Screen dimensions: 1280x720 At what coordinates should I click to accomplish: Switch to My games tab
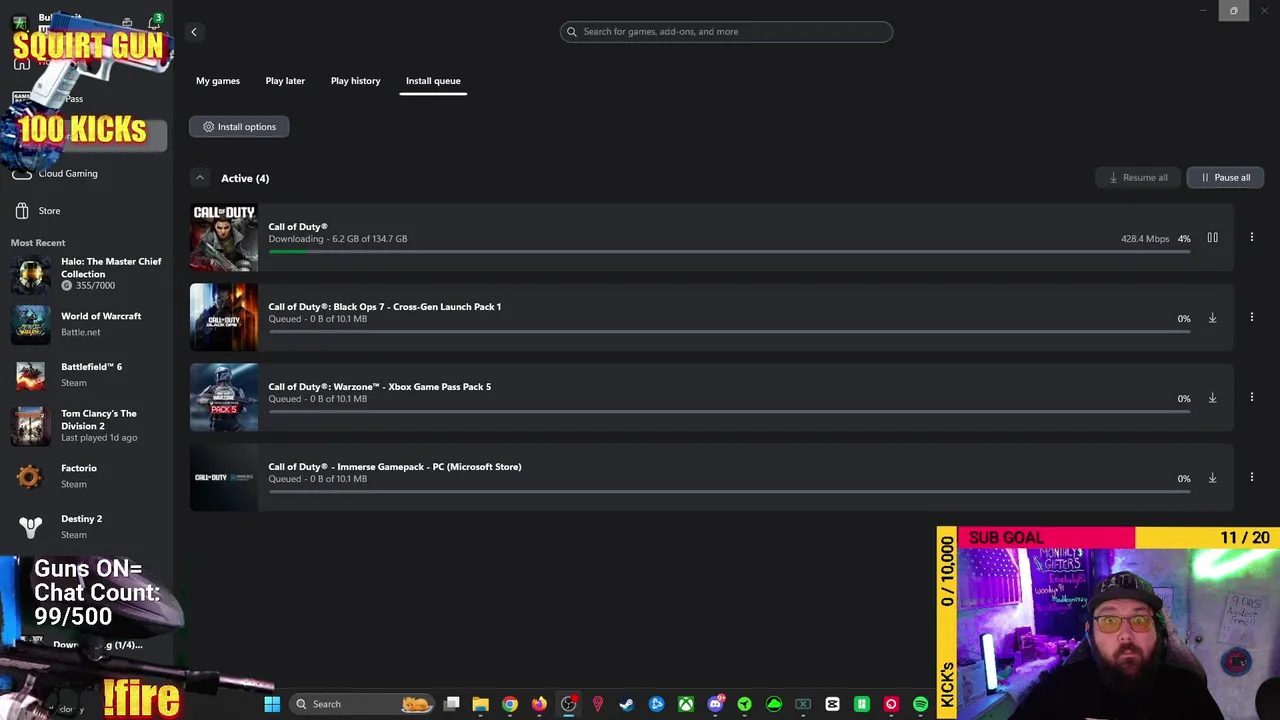218,81
